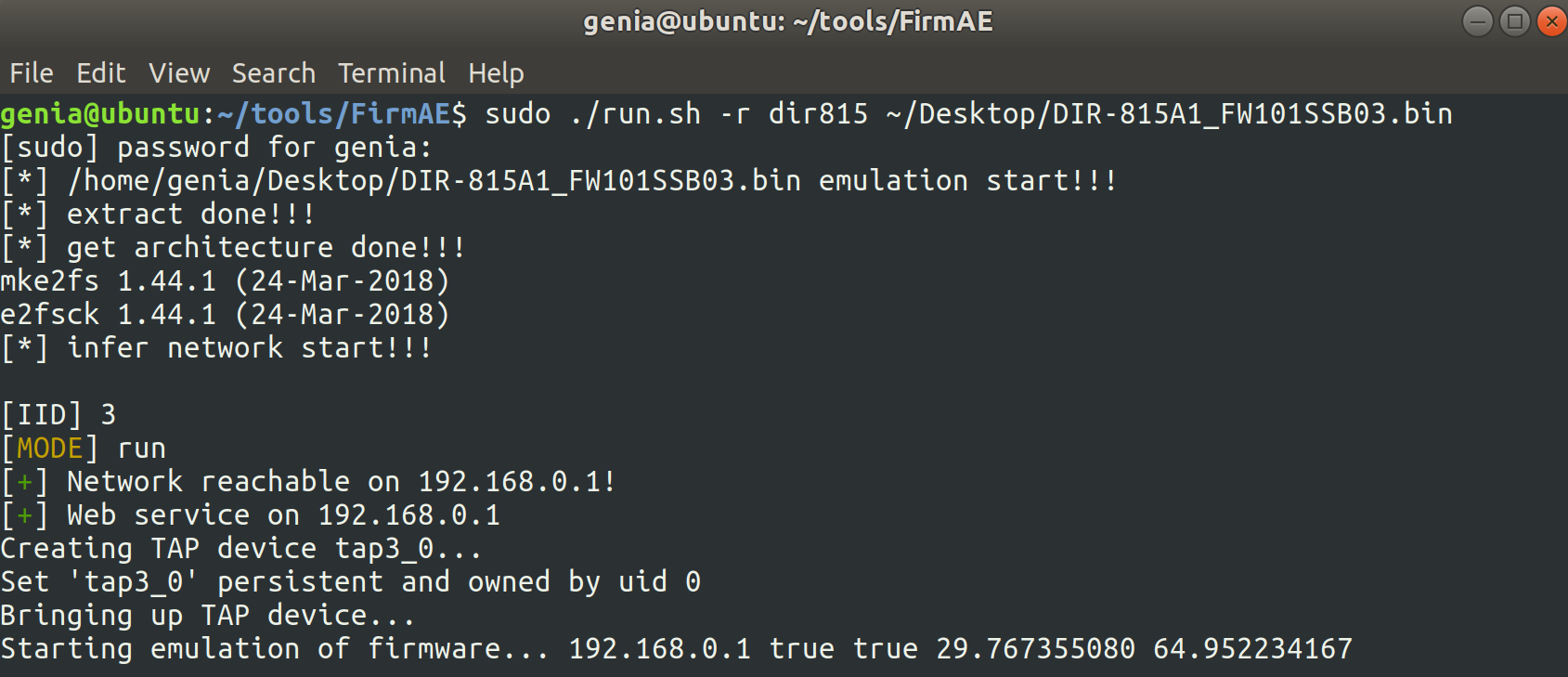1568x677 pixels.
Task: Open the File menu
Action: pos(32,73)
